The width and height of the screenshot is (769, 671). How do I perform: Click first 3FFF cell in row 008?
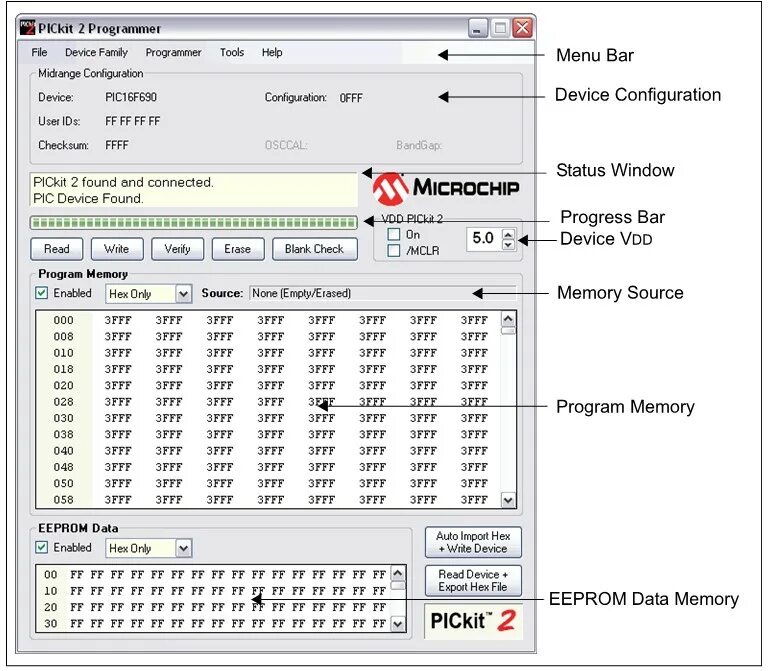pyautogui.click(x=118, y=336)
